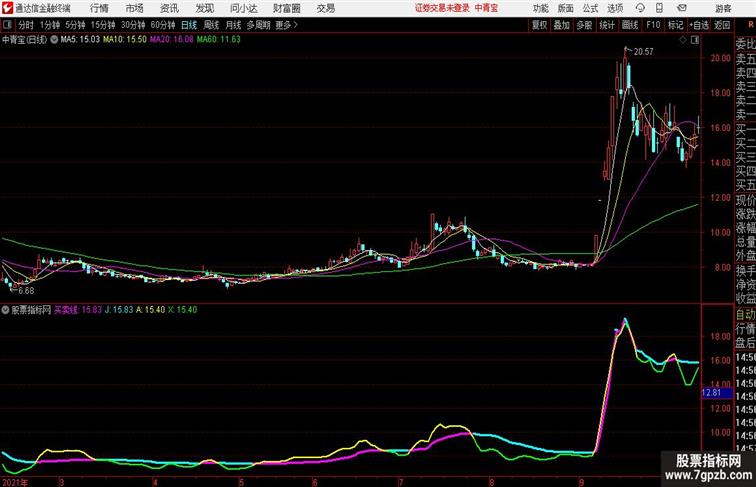Expand the round dropdown next to 中青宝(日线)
The width and height of the screenshot is (756, 487).
tap(54, 40)
